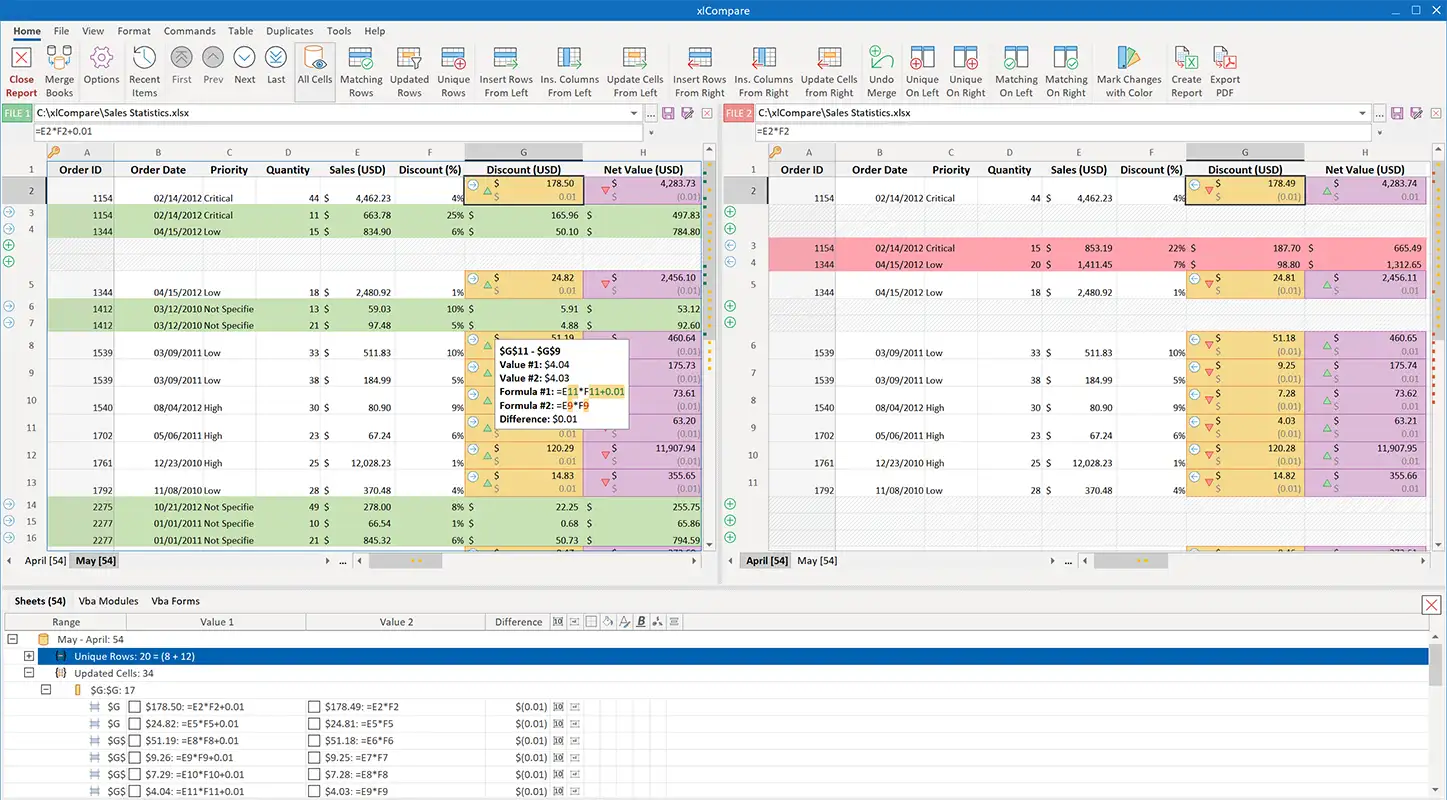The image size is (1447, 800).
Task: Apply bold formatting in the Difference panel toolbar
Action: click(640, 621)
